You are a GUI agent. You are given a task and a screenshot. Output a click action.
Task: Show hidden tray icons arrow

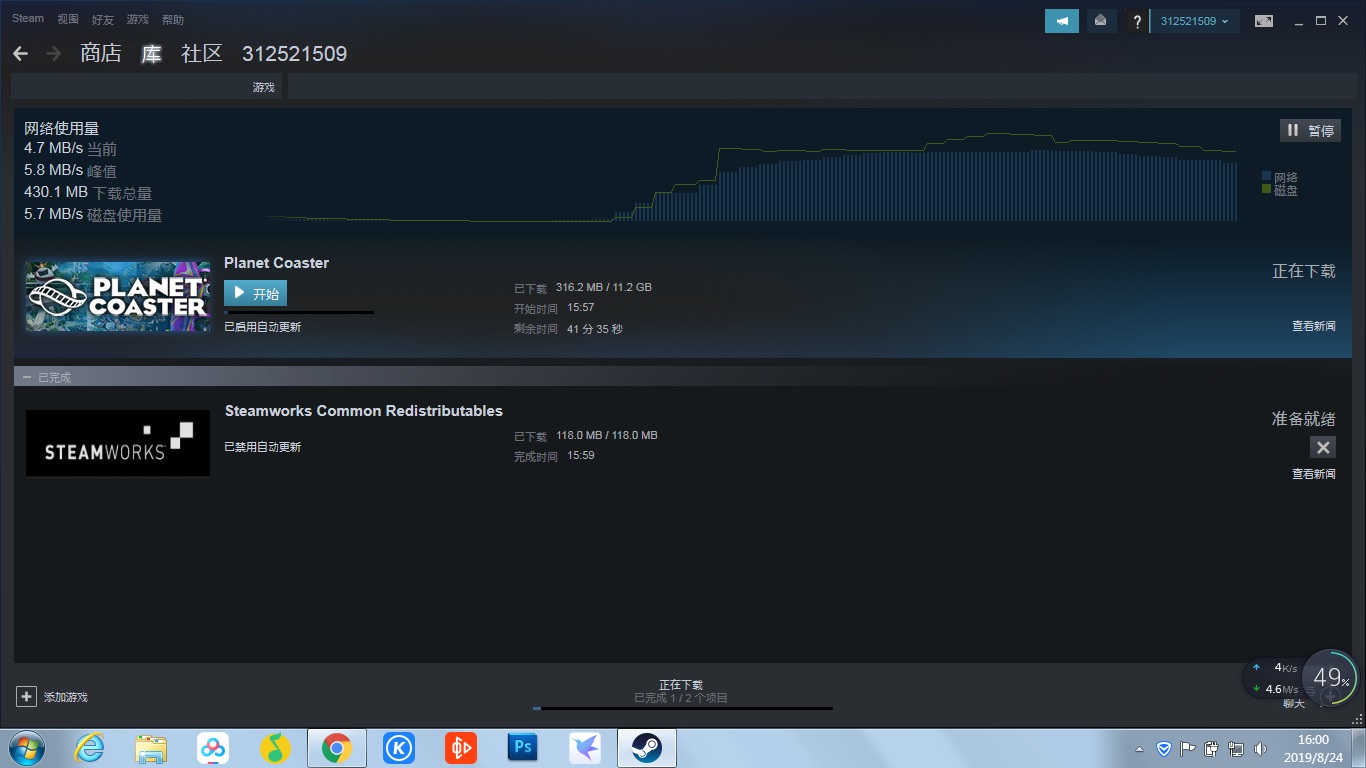(1140, 749)
